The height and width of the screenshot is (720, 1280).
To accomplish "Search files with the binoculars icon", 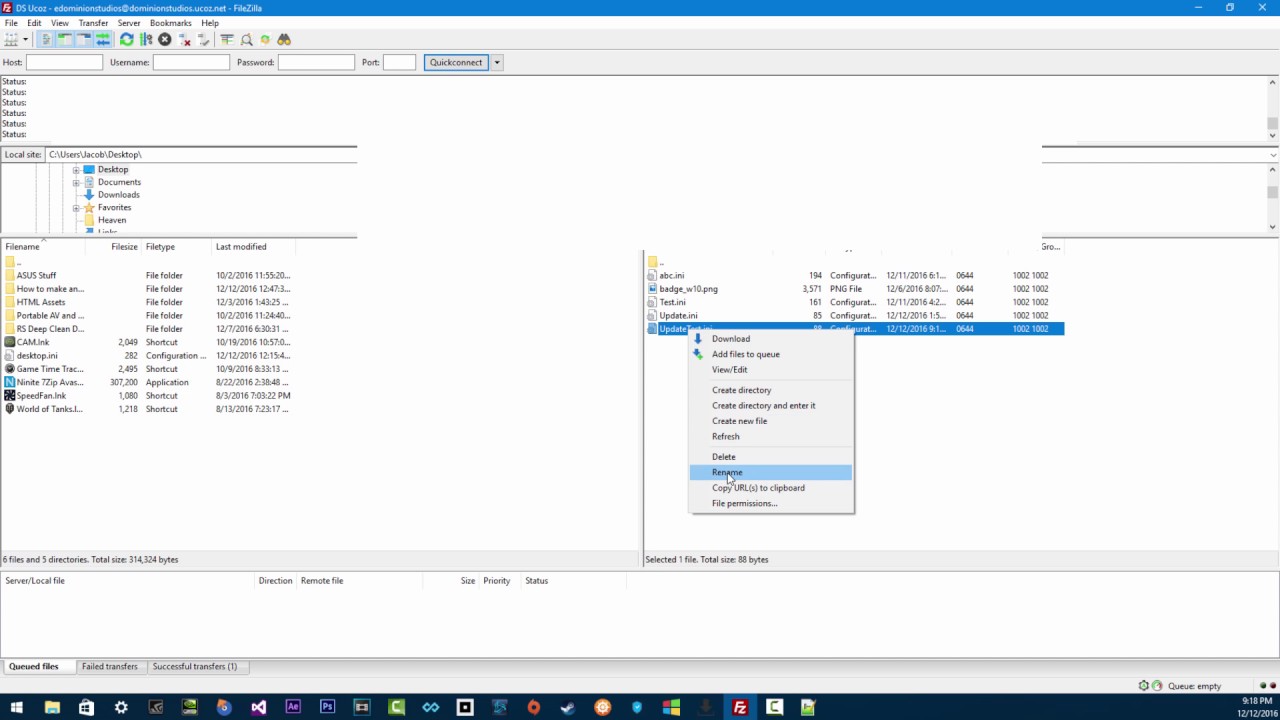I will click(284, 39).
